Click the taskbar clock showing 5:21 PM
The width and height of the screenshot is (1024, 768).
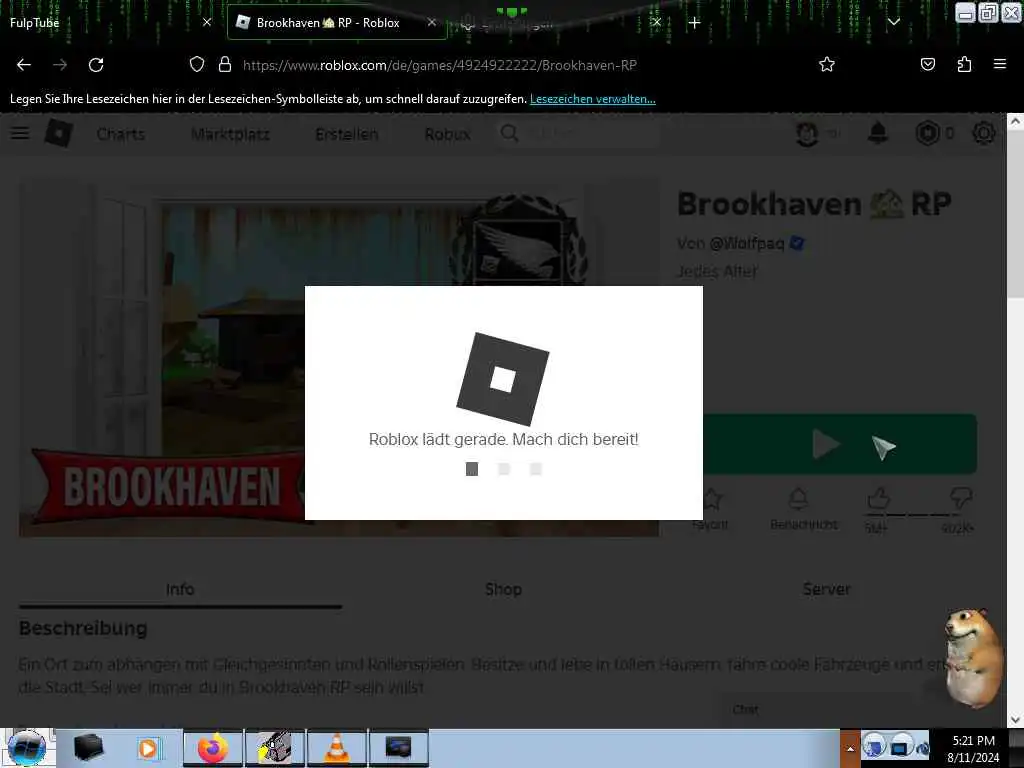973,748
